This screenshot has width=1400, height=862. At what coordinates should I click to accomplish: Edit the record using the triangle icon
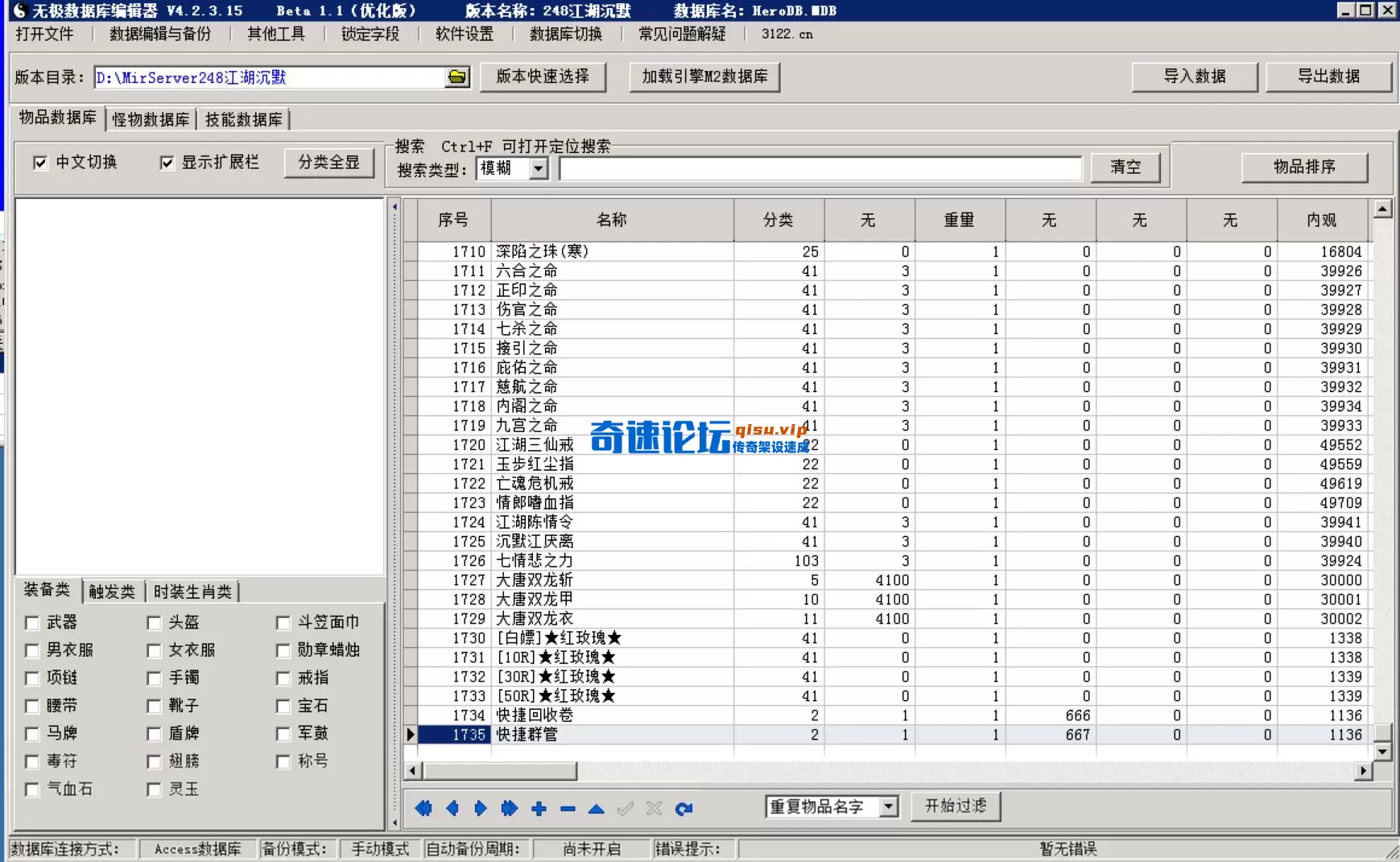pos(597,808)
